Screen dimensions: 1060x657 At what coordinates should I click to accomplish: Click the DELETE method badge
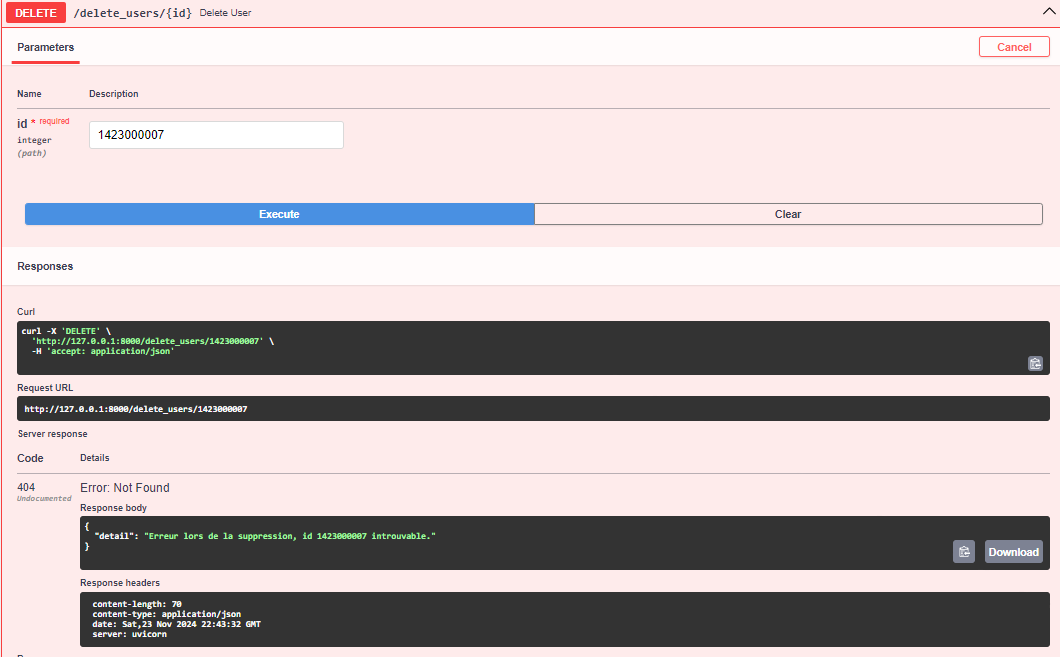[x=35, y=12]
